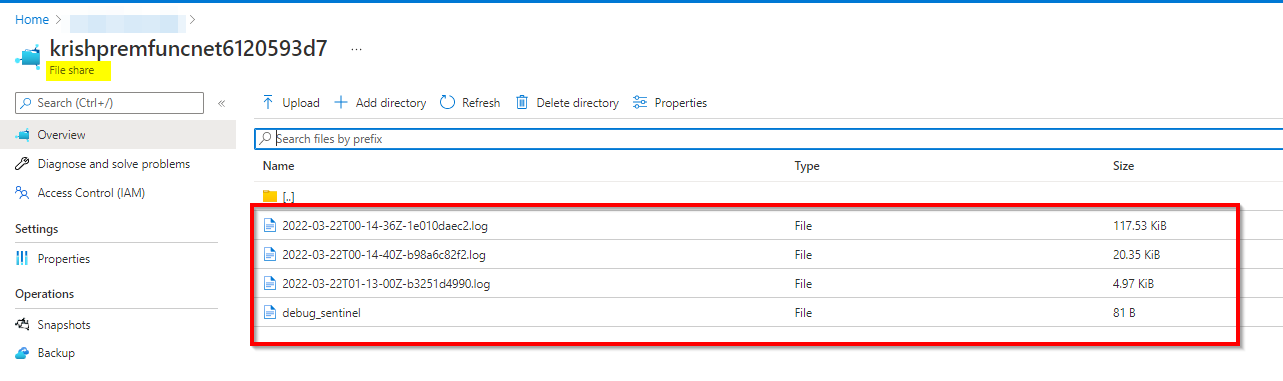Click the wrench icon for Diagnose and solve problems
Screen dimensions: 1283x381
click(22, 164)
